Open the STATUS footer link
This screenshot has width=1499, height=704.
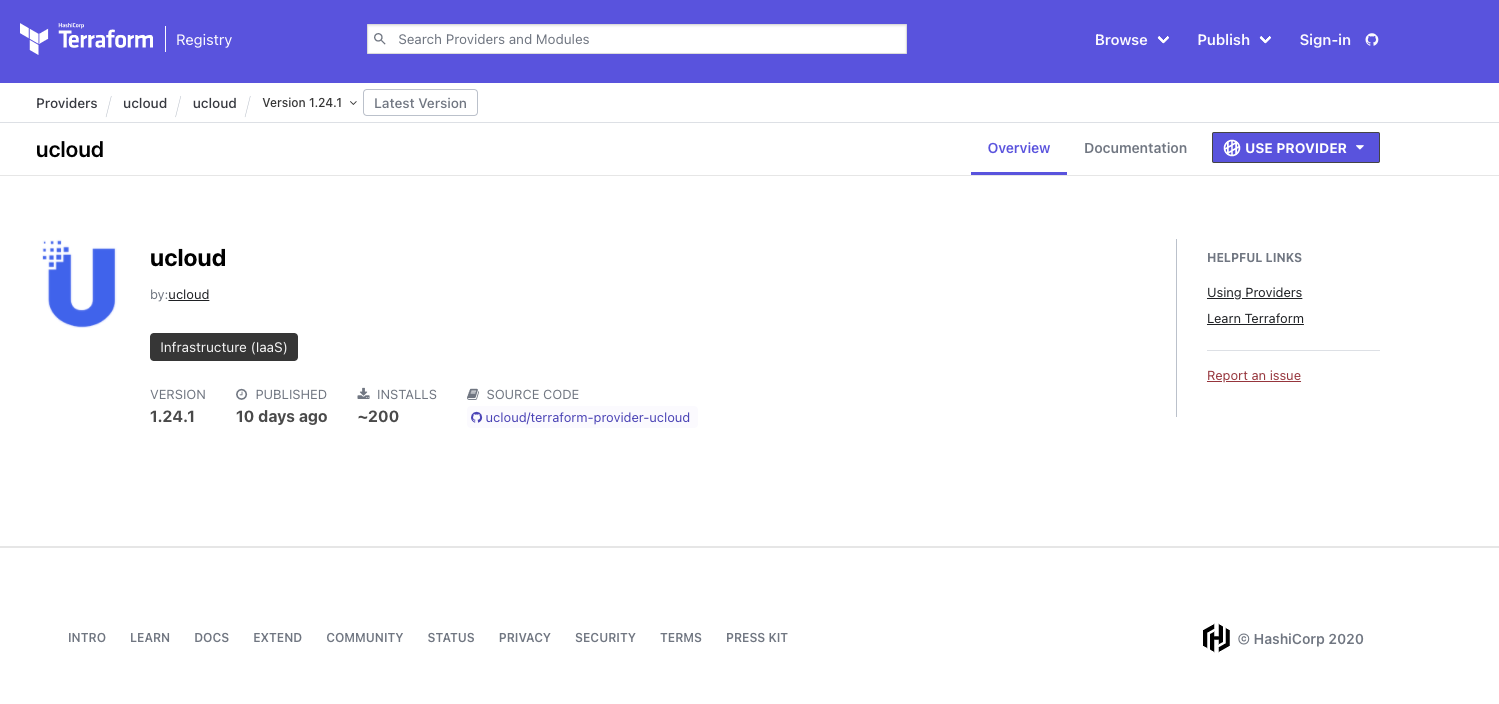[451, 638]
